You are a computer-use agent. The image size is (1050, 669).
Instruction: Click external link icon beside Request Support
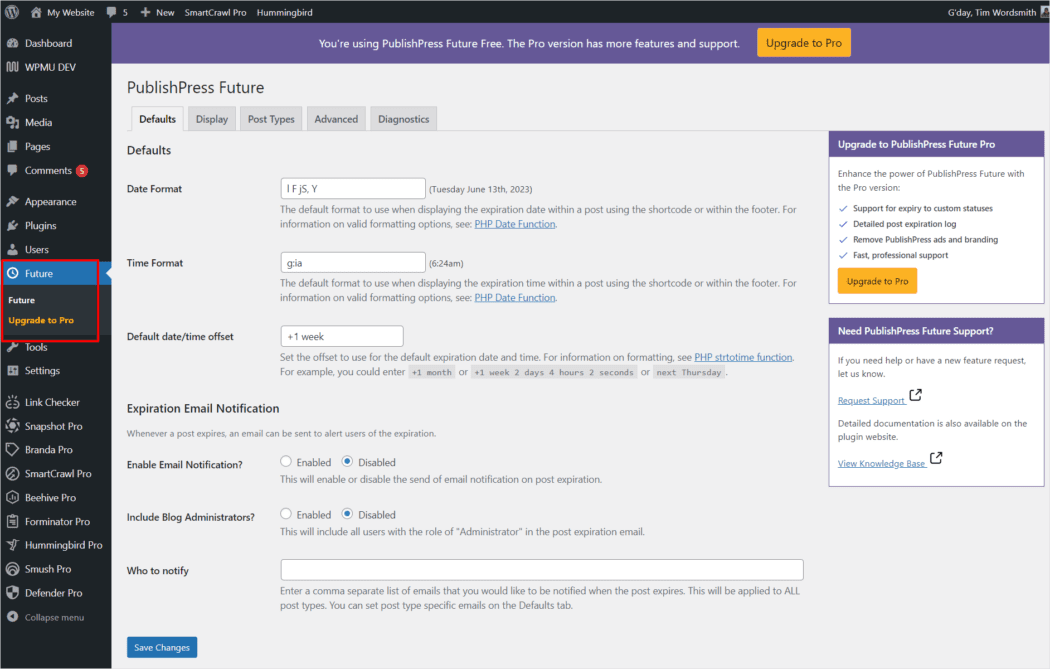point(915,397)
